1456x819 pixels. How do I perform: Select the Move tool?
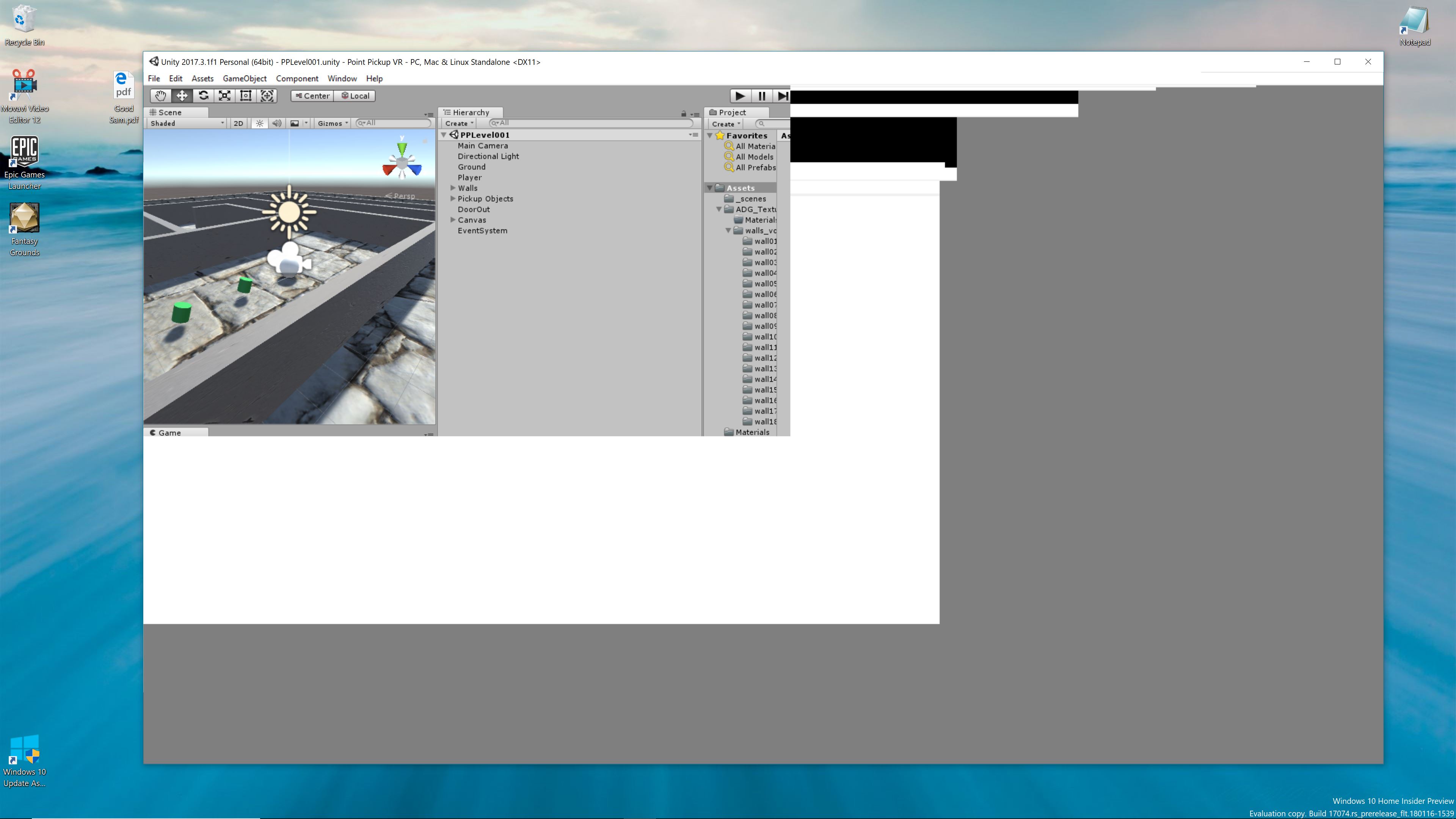(x=182, y=96)
